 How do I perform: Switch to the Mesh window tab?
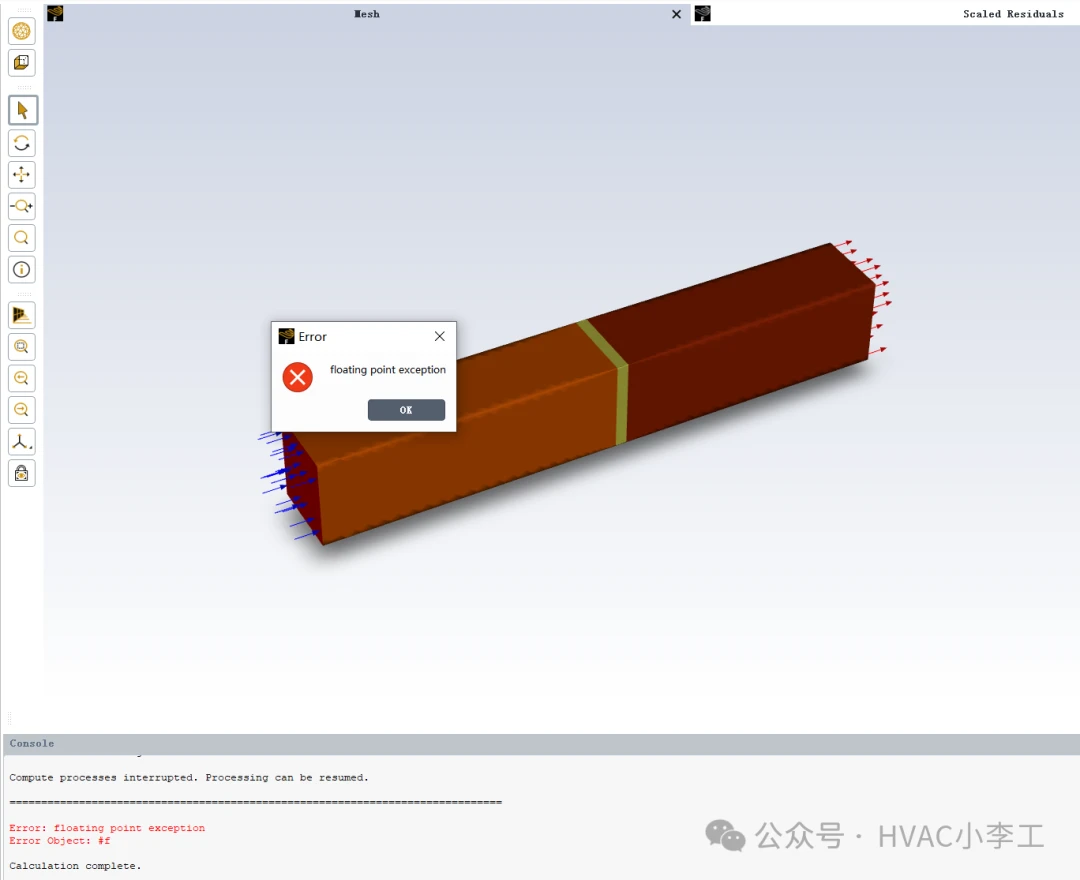point(366,14)
